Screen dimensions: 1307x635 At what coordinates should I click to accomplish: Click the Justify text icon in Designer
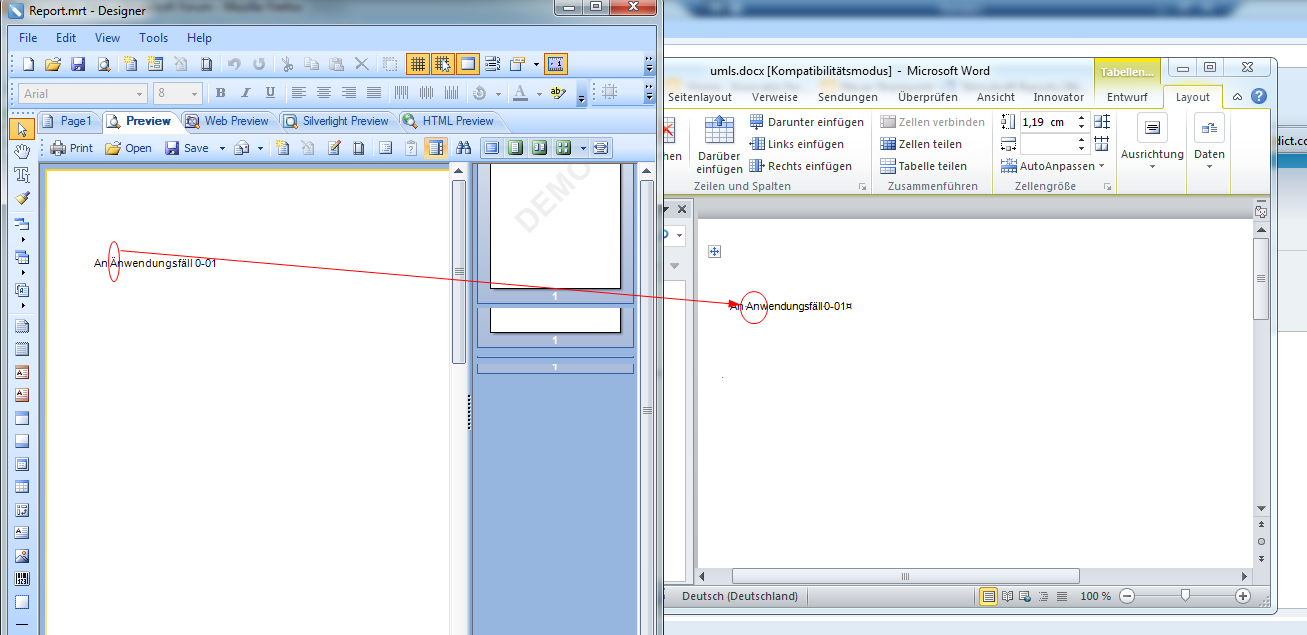[x=374, y=93]
